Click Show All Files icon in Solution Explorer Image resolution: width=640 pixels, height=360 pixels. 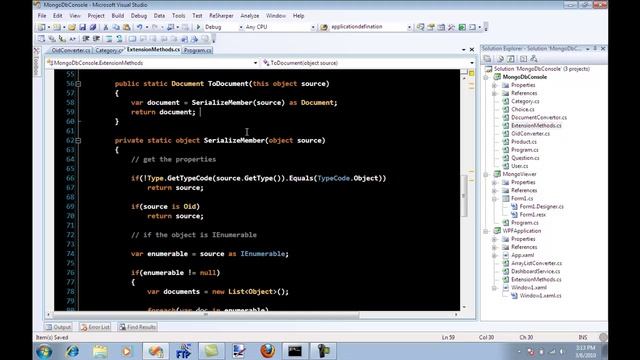pyautogui.click(x=500, y=59)
